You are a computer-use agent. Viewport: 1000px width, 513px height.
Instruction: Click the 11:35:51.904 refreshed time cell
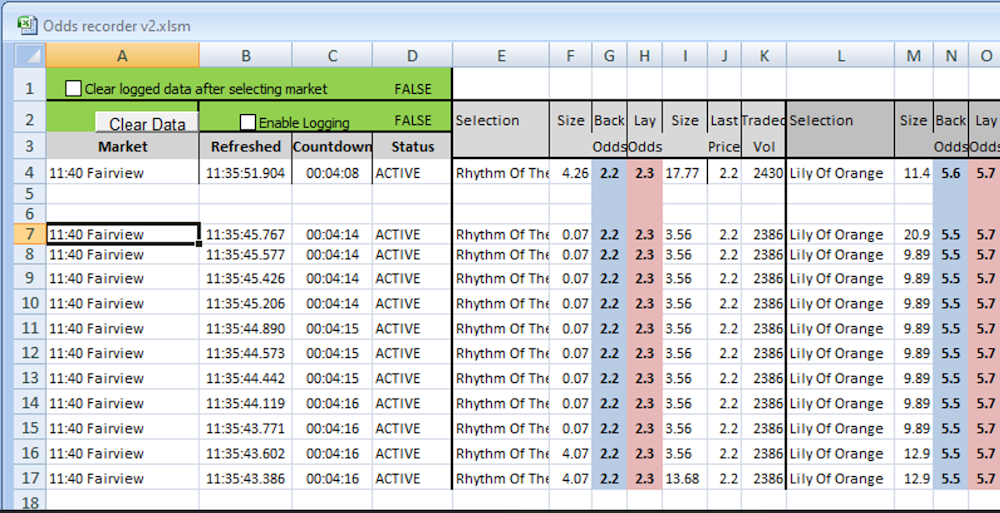[245, 173]
